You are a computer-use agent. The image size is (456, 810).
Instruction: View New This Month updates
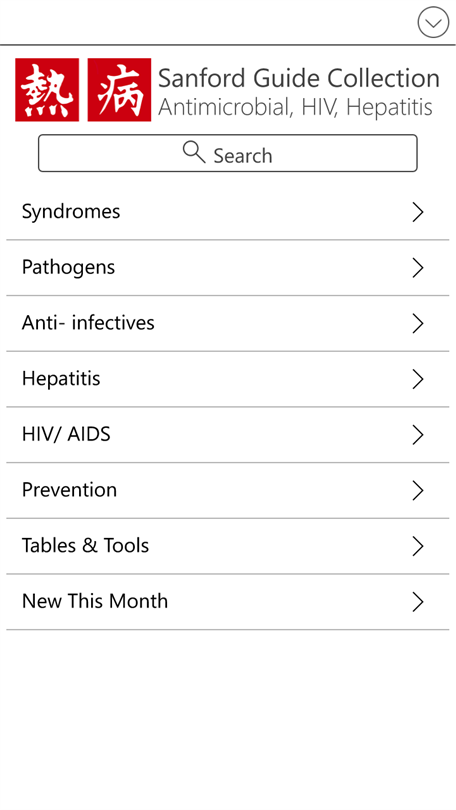pos(228,602)
